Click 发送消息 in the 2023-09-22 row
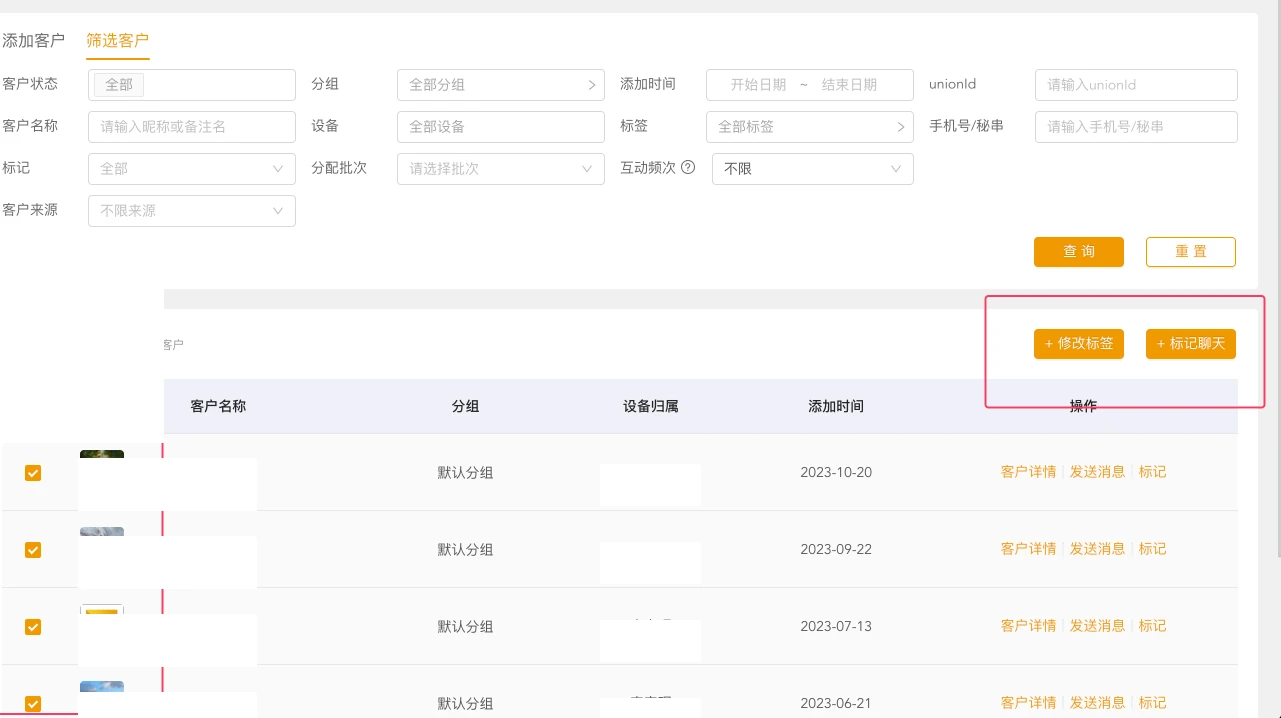Viewport: 1281px width, 718px height. pos(1097,549)
